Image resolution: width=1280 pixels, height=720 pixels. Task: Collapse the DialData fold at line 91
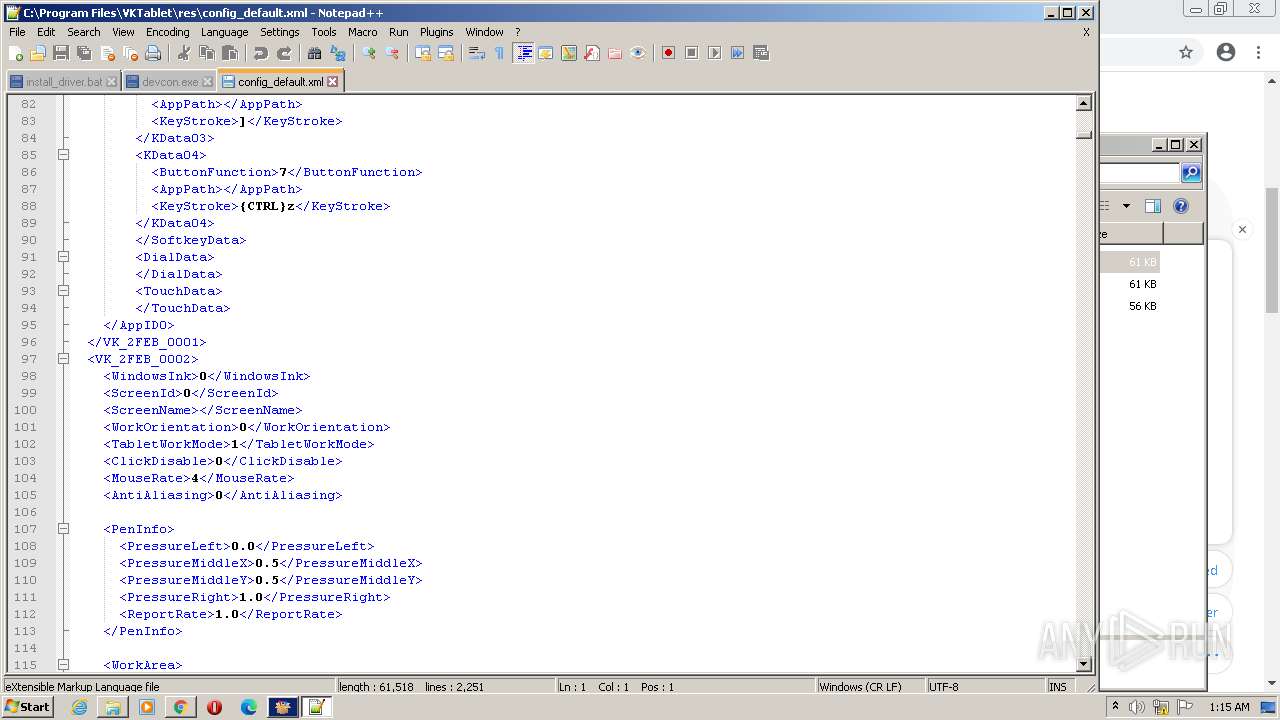(x=63, y=257)
